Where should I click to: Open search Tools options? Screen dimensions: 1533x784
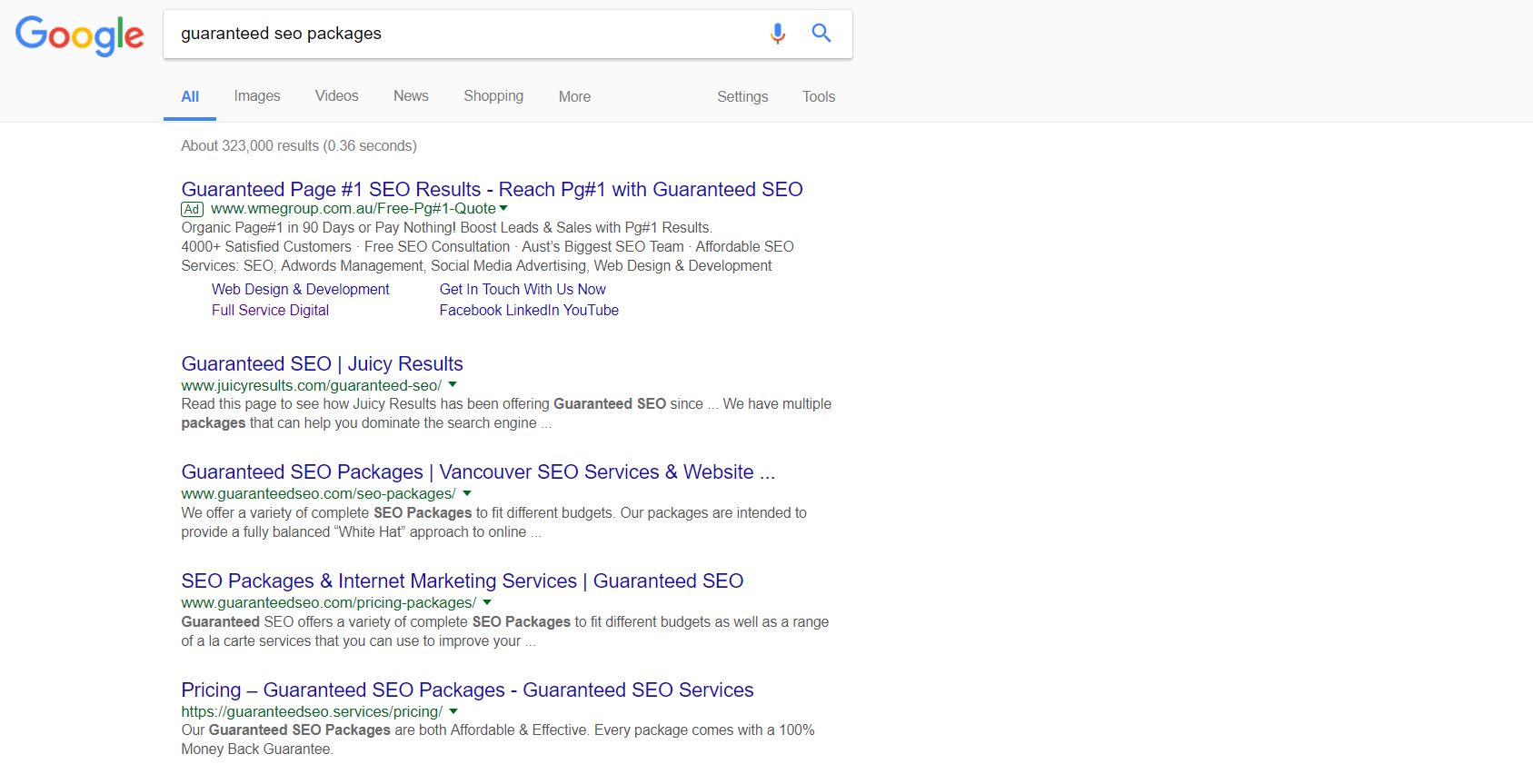[x=819, y=96]
